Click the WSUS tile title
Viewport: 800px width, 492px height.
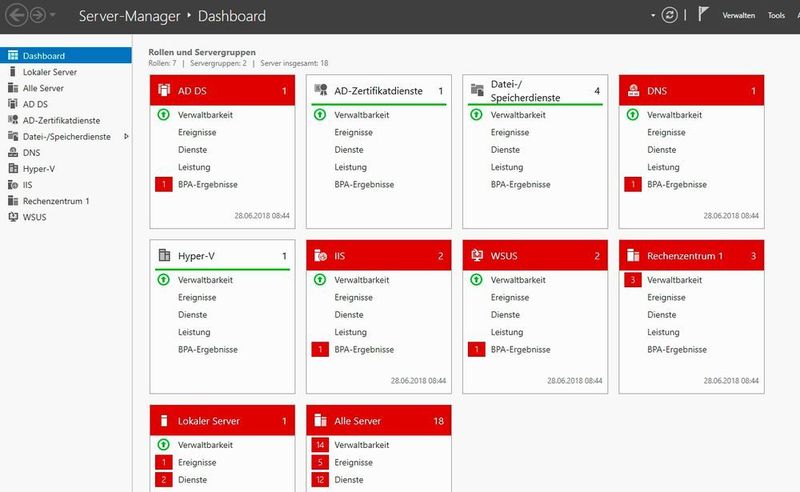click(504, 256)
